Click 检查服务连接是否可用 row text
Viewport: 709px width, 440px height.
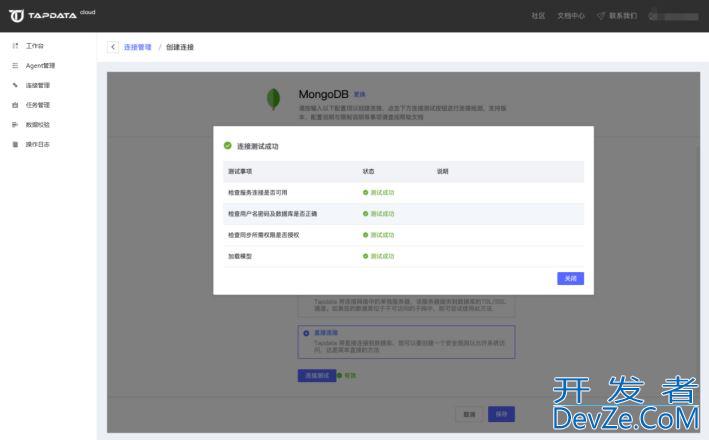point(258,193)
